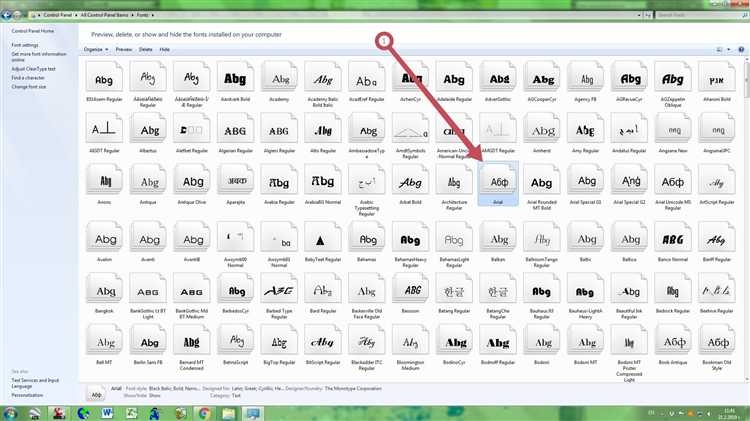Image resolution: width=750 pixels, height=421 pixels.
Task: Open Font settings link
Action: pos(24,45)
